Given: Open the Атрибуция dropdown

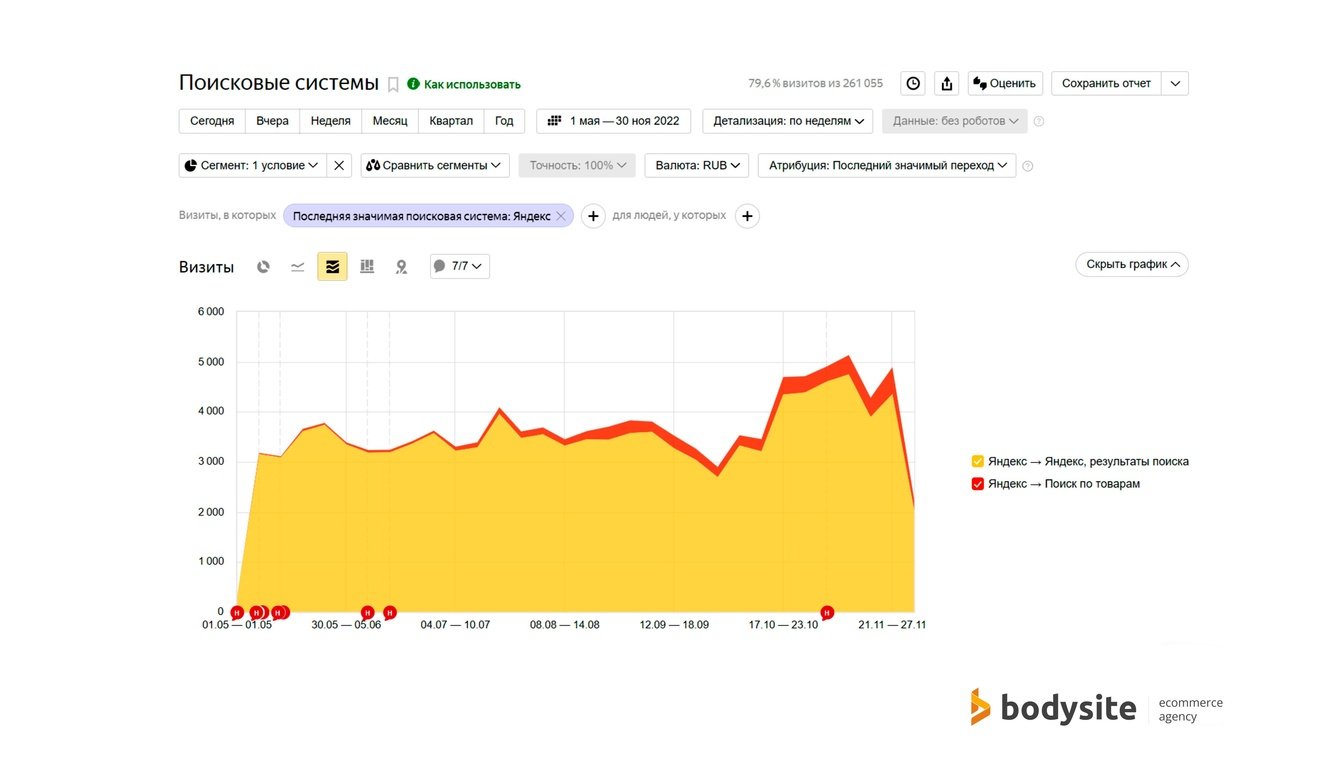Looking at the screenshot, I should point(886,166).
